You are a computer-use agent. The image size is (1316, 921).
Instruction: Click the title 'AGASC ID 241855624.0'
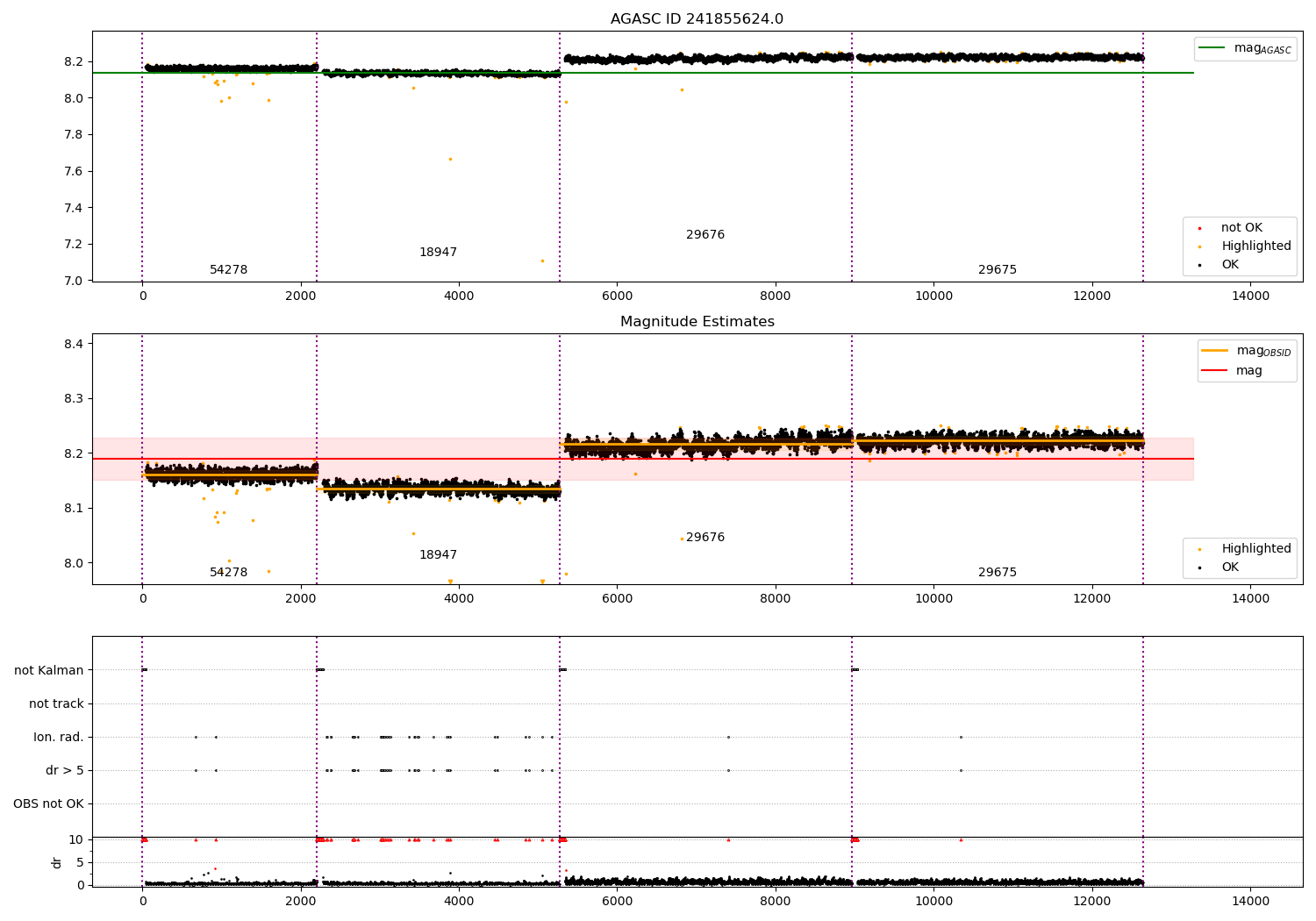697,19
